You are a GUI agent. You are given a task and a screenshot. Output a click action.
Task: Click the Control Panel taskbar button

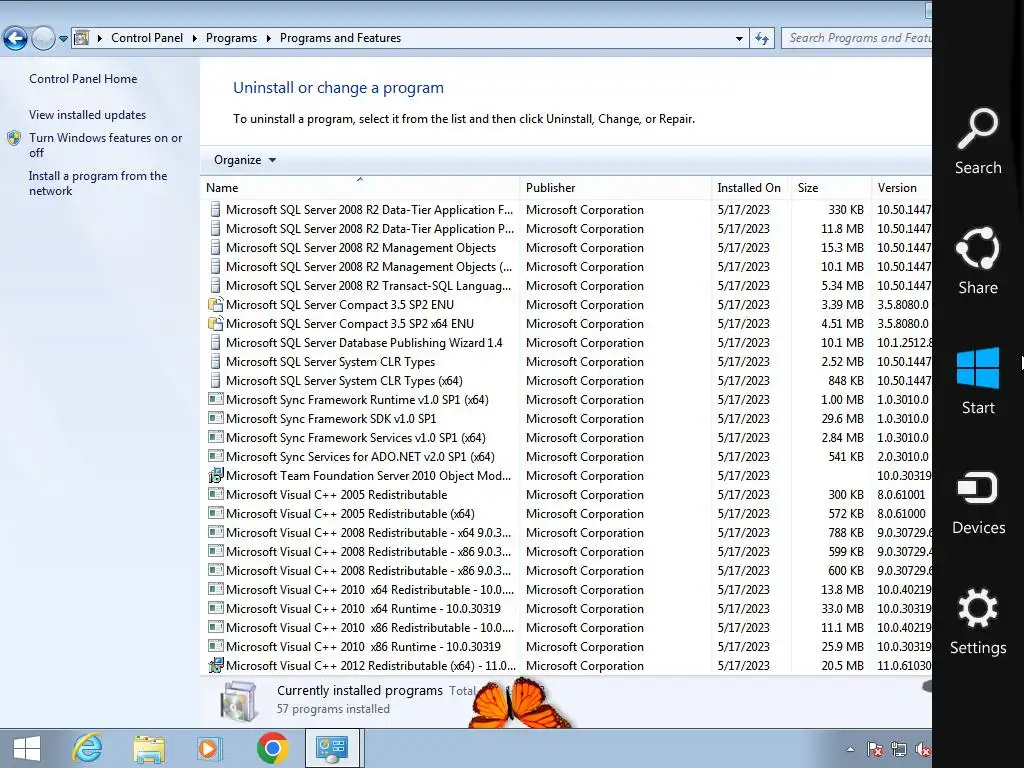[332, 748]
